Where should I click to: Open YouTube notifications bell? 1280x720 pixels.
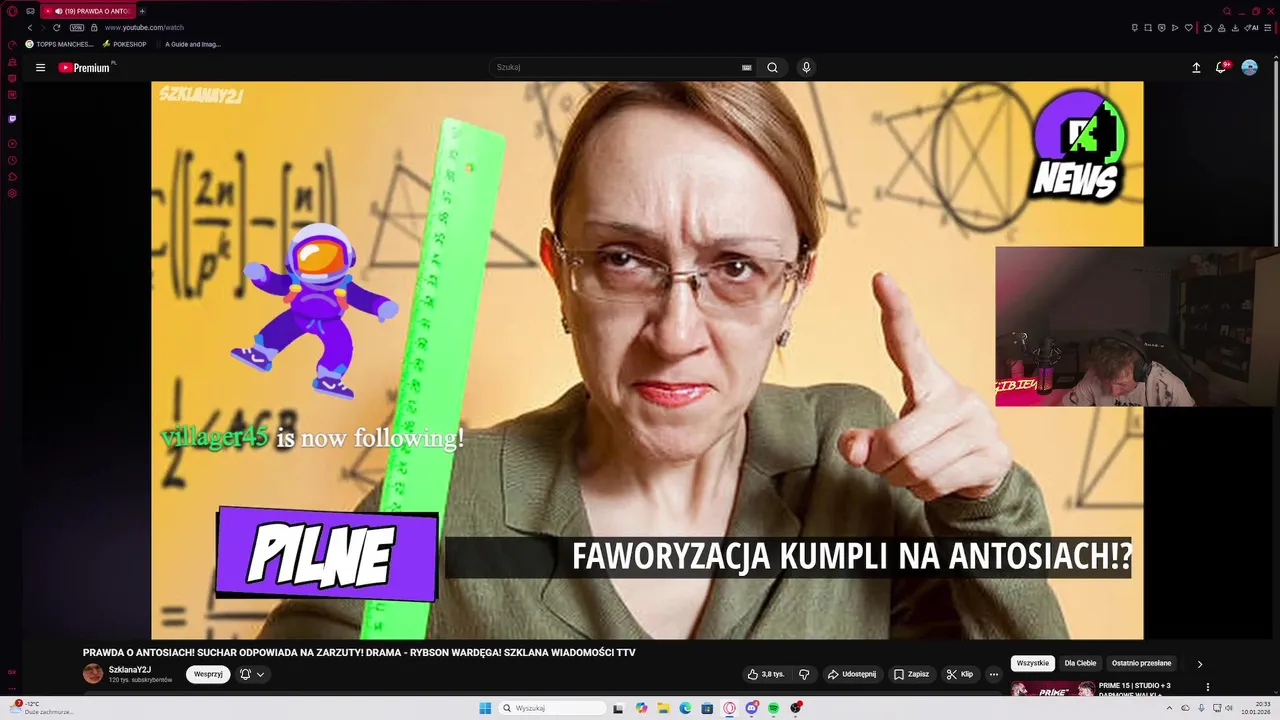pos(1221,68)
